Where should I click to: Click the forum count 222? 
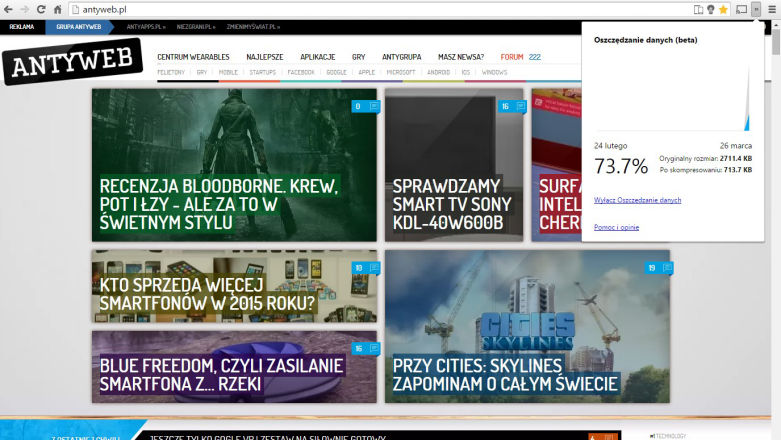tap(534, 57)
